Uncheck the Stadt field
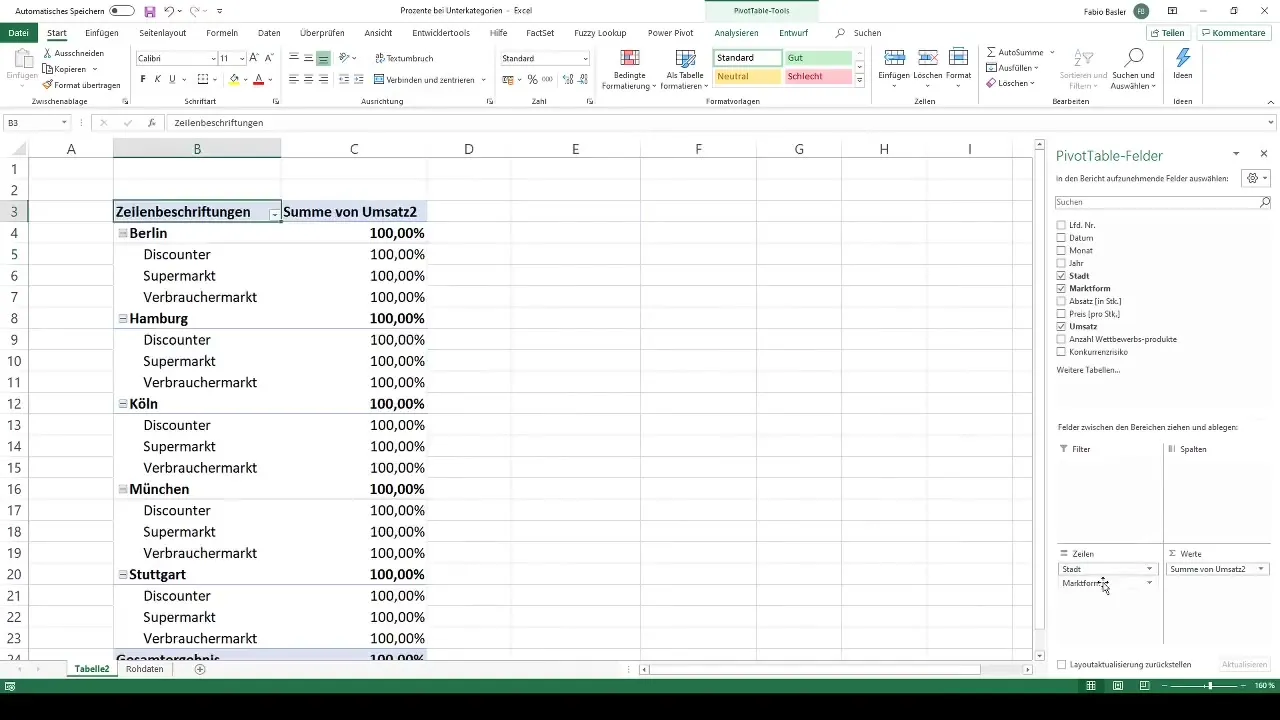The image size is (1280, 720). coord(1061,276)
